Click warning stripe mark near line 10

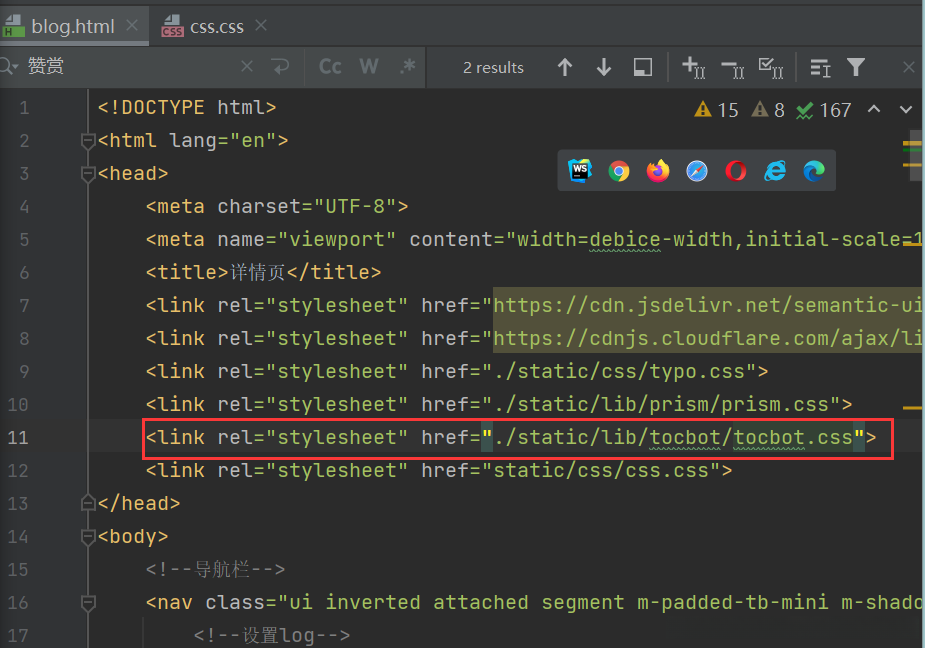[x=912, y=407]
